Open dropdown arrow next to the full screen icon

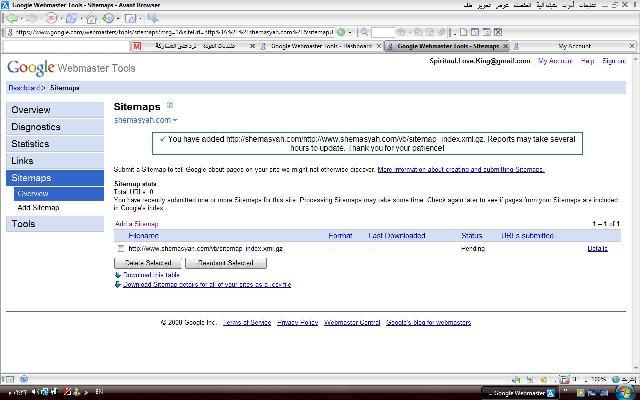[140, 19]
